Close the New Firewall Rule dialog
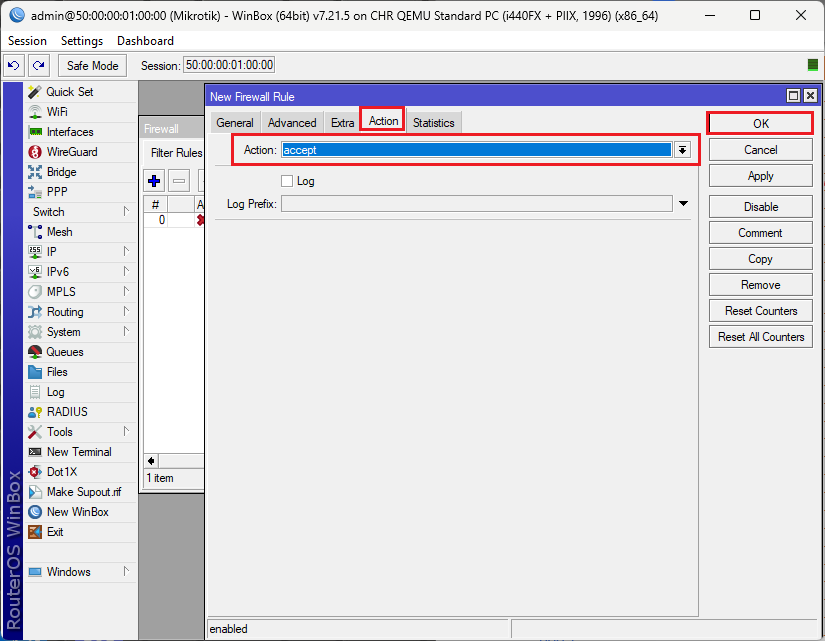This screenshot has width=825, height=641. tap(811, 96)
